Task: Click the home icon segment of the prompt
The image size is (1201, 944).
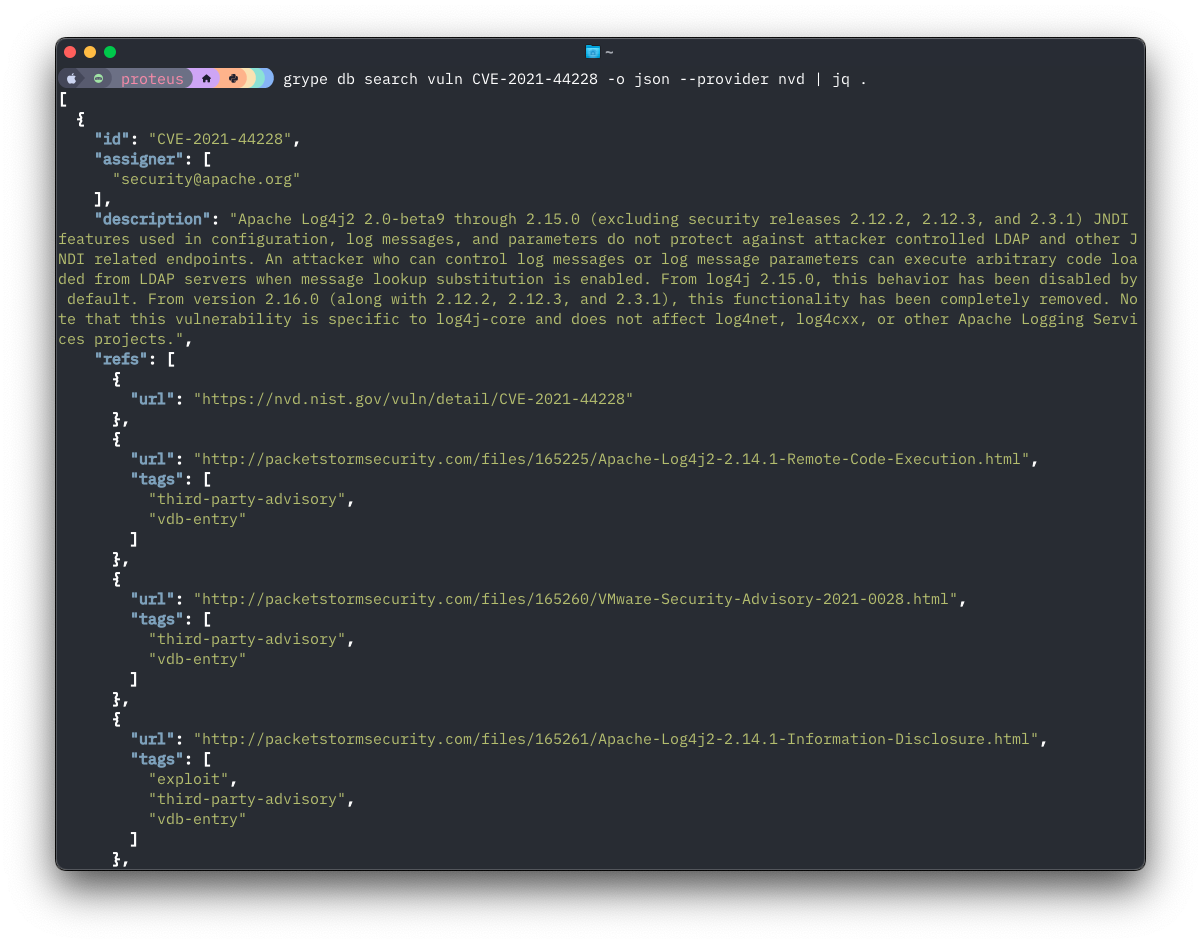Action: point(206,78)
